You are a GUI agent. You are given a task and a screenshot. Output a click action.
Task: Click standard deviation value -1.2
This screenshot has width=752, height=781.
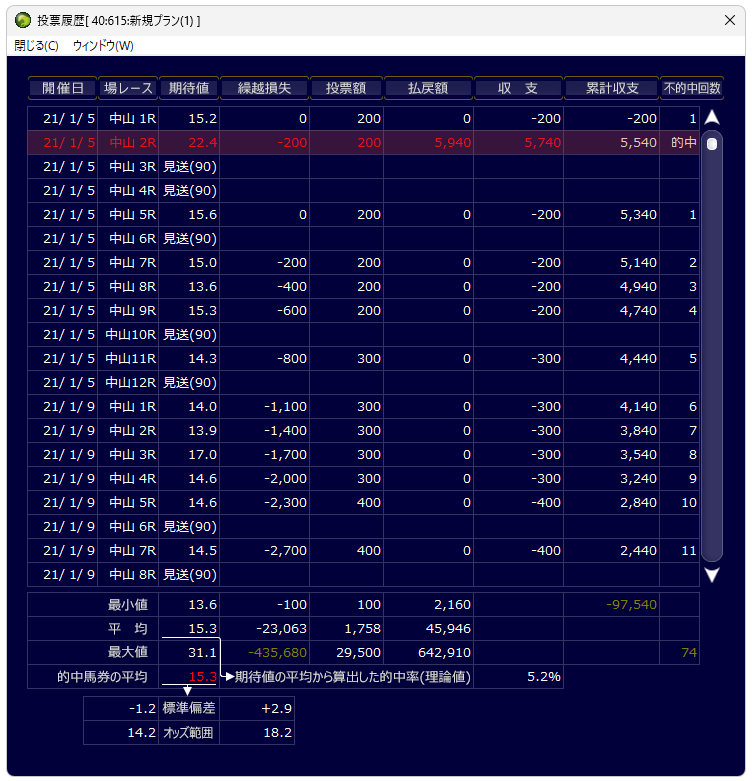[142, 708]
